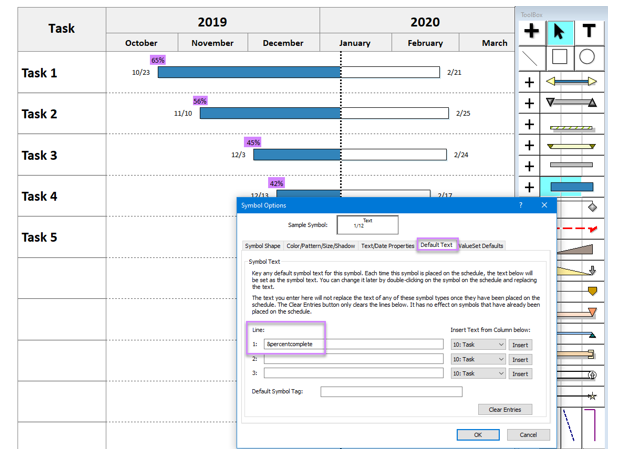Click the Task 1 blue progress bar
Image resolution: width=621 pixels, height=459 pixels.
tap(248, 73)
